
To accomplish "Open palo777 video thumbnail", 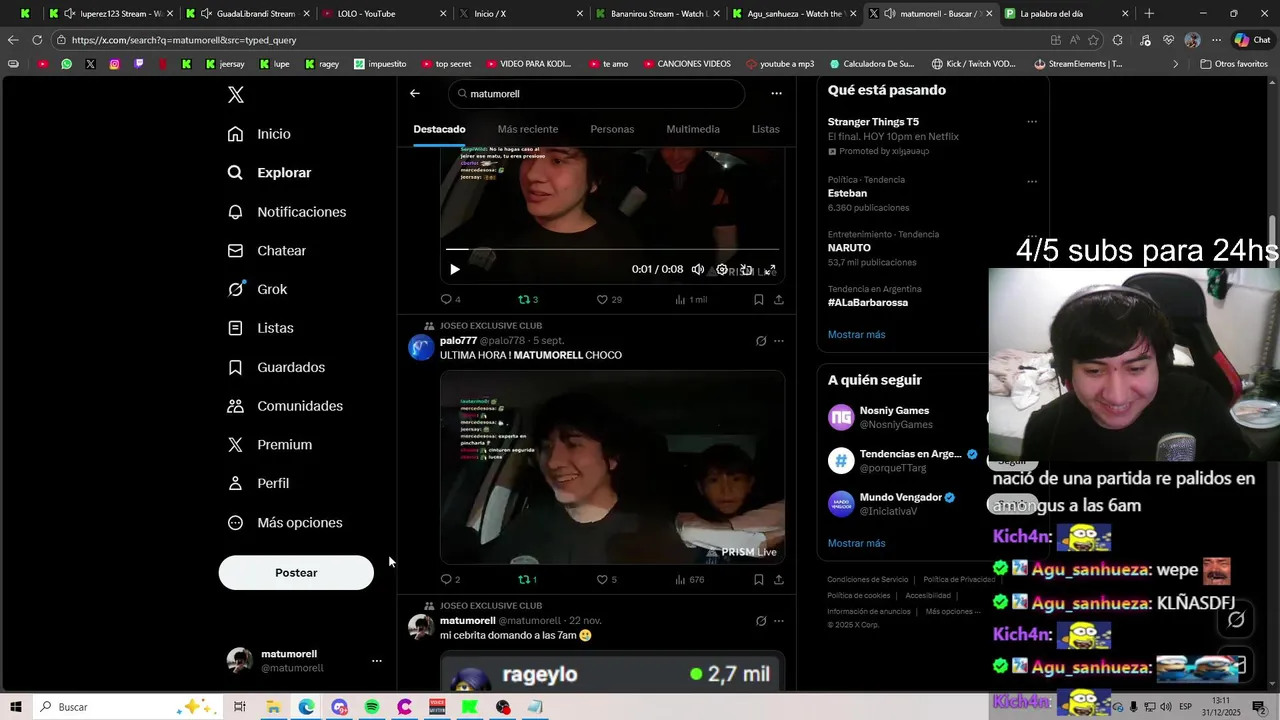I will (x=612, y=467).
